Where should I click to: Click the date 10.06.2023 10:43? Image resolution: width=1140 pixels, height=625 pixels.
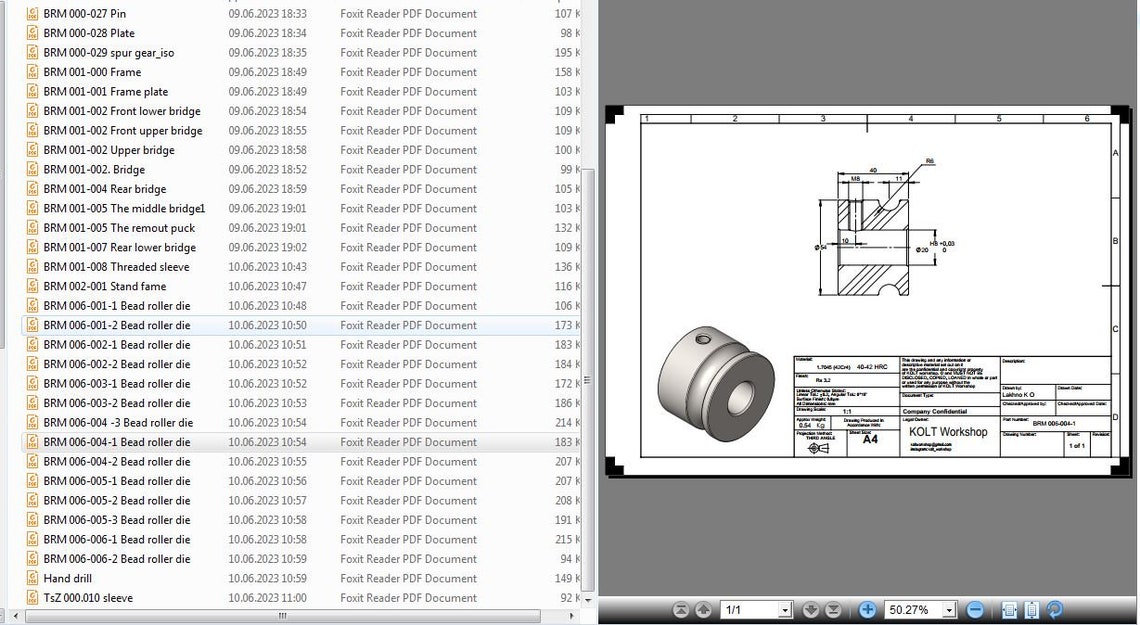(x=268, y=267)
